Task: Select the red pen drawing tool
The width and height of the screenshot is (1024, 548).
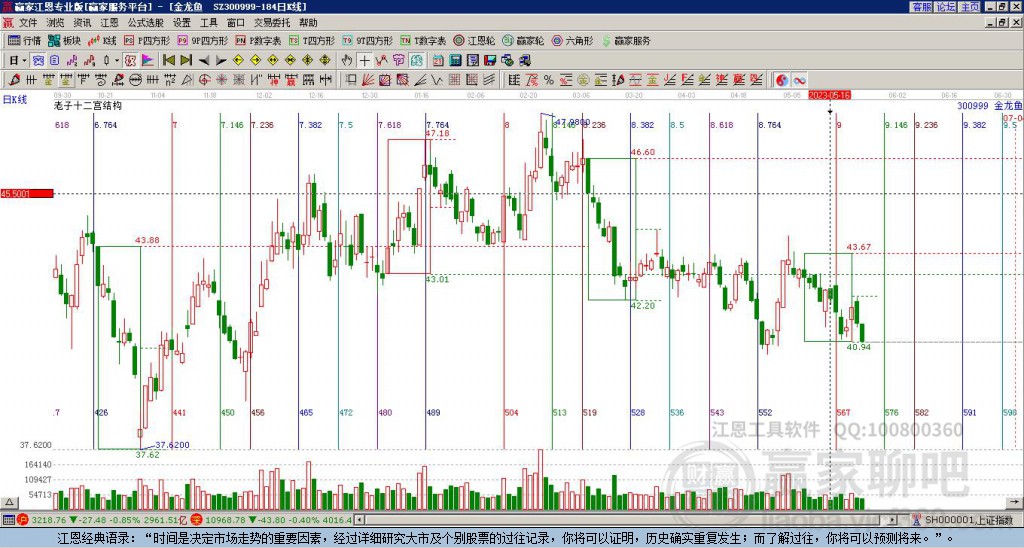Action: pyautogui.click(x=14, y=80)
